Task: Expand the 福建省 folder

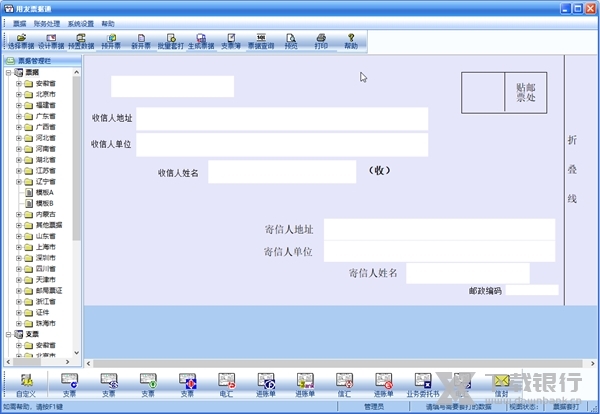Action: (x=18, y=105)
